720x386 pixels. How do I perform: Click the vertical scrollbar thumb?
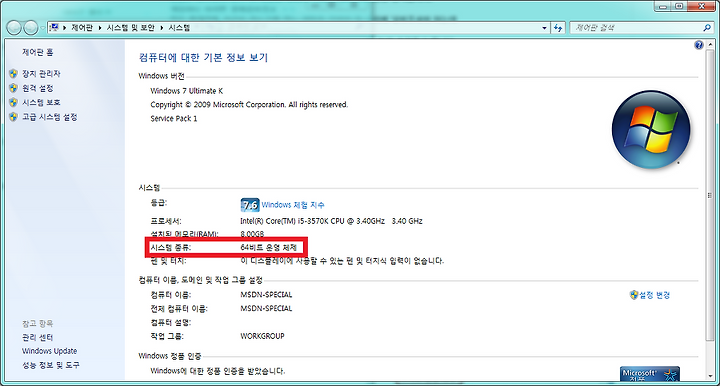(710, 195)
